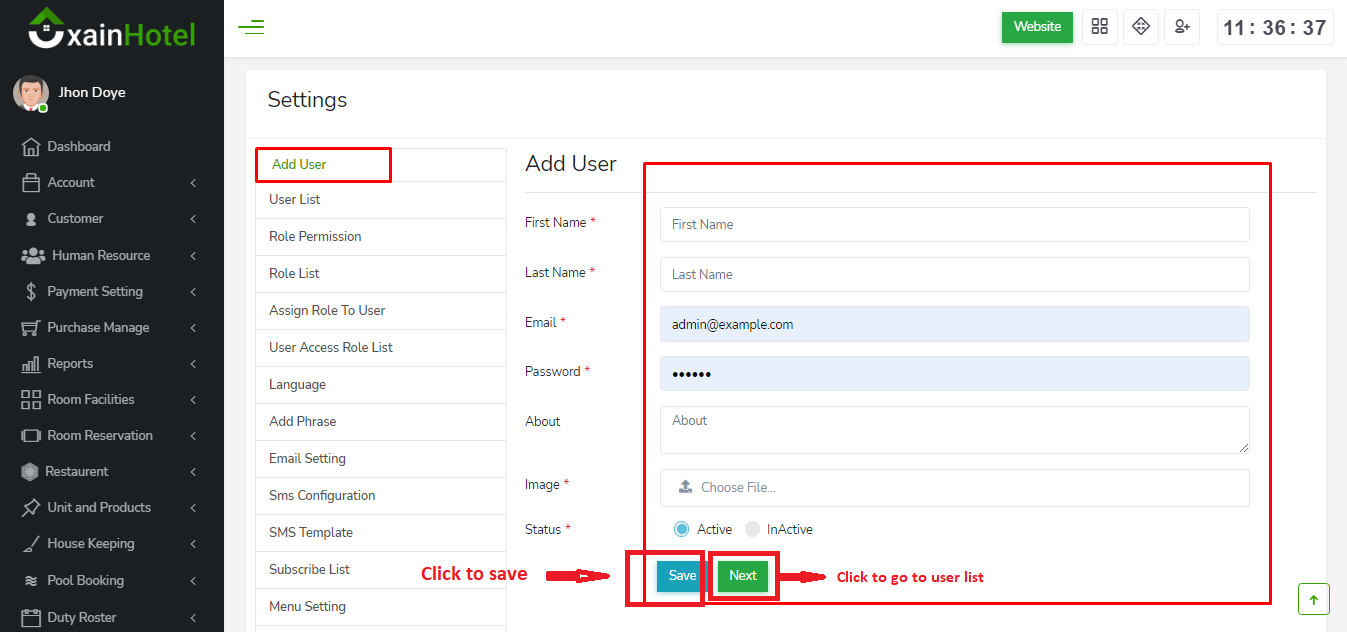Viewport: 1347px width, 632px height.
Task: Click the green Next button
Action: 743,576
